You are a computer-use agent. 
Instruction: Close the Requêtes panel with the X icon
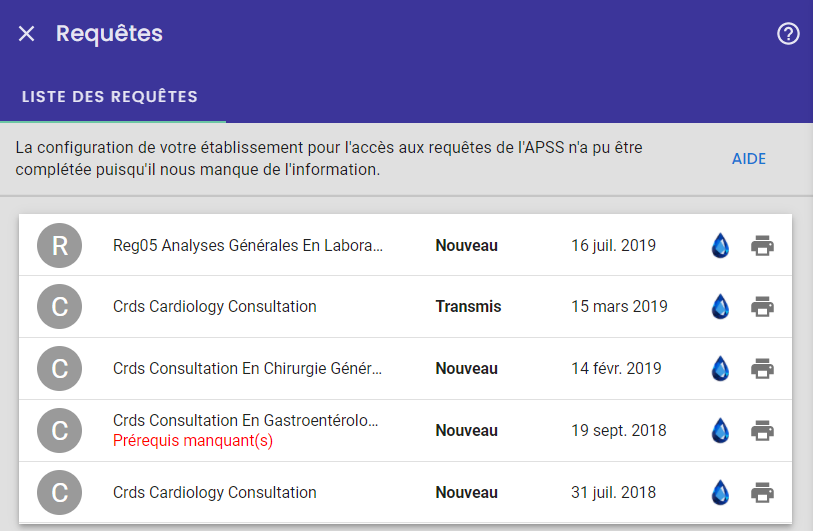[x=26, y=34]
